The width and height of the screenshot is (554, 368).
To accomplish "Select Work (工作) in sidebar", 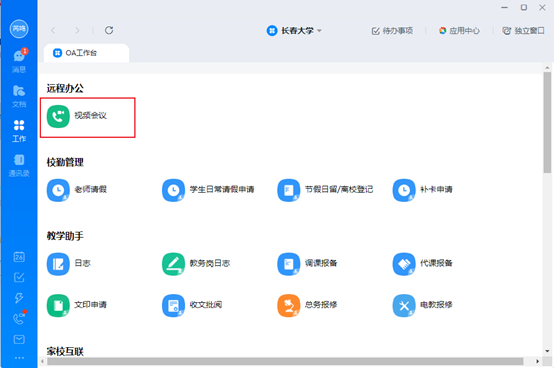I will pos(19,131).
